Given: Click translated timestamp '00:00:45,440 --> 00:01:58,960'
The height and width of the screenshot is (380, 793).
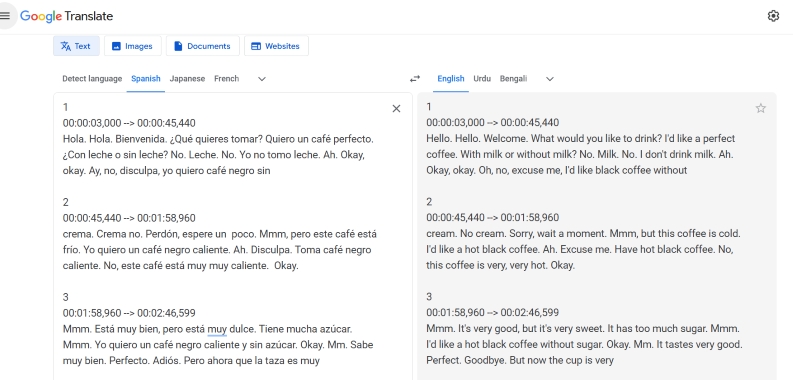Looking at the screenshot, I should pos(493,218).
